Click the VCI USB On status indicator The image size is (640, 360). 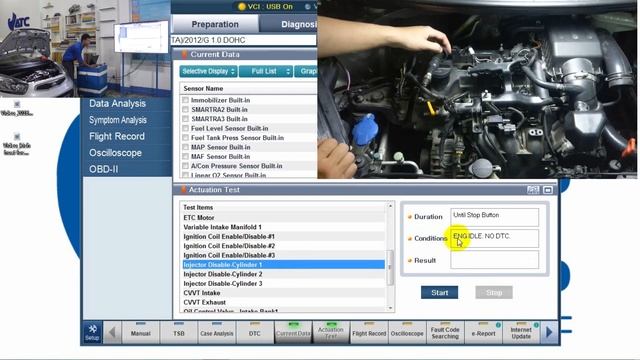pos(265,7)
